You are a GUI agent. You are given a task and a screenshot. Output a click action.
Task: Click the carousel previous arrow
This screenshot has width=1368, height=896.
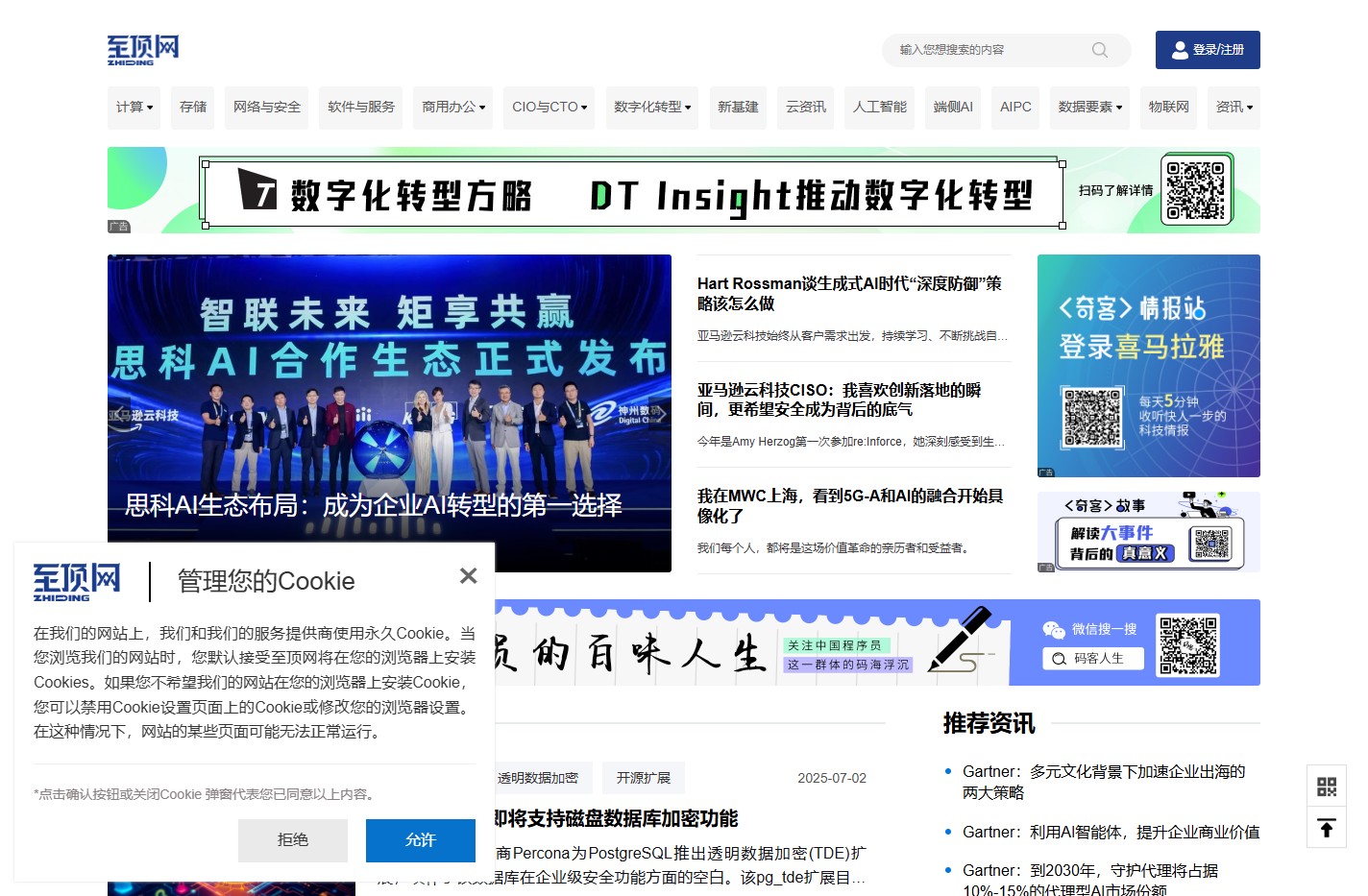tap(120, 414)
